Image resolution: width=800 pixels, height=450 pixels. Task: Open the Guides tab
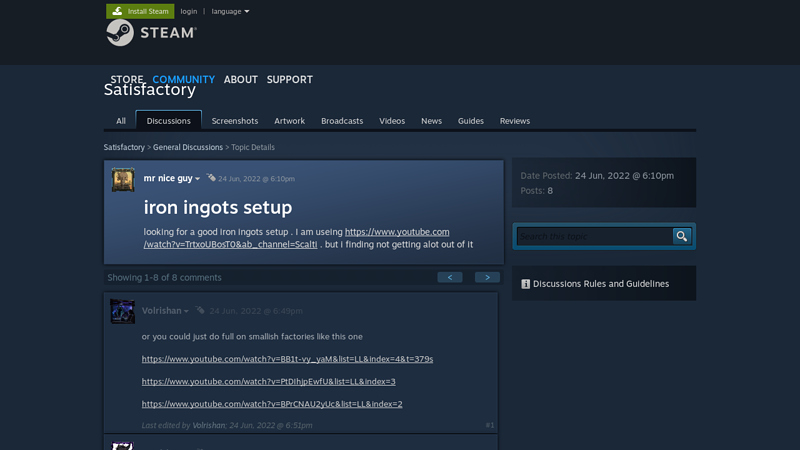coord(471,121)
